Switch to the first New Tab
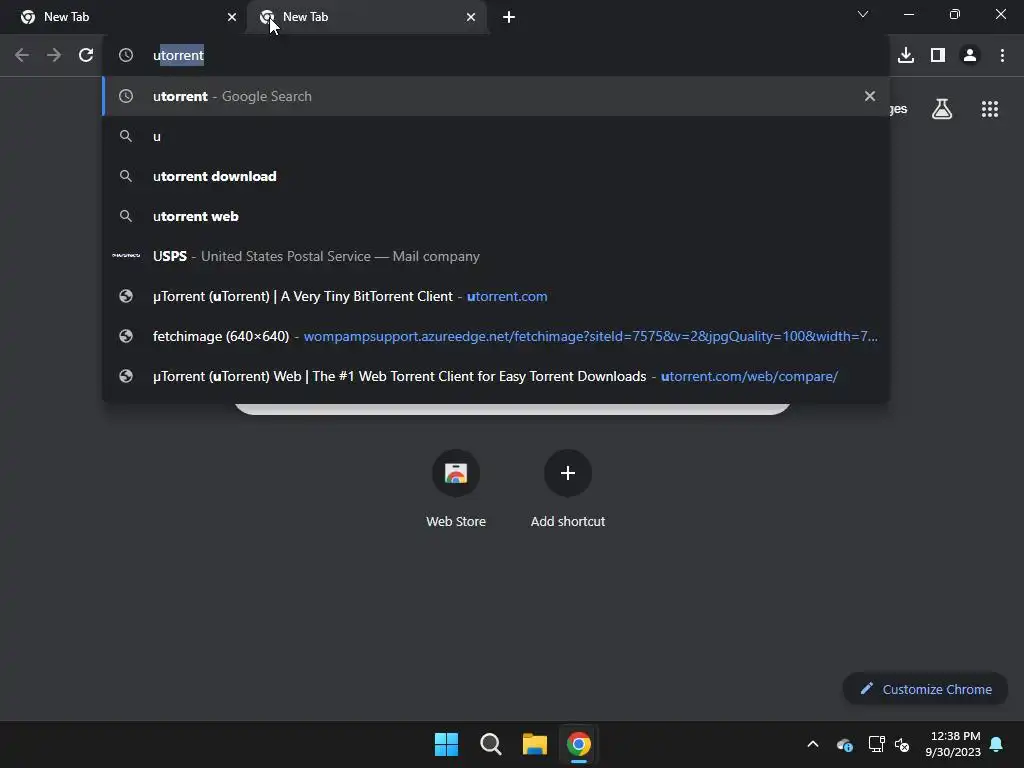The width and height of the screenshot is (1024, 768). coord(123,17)
